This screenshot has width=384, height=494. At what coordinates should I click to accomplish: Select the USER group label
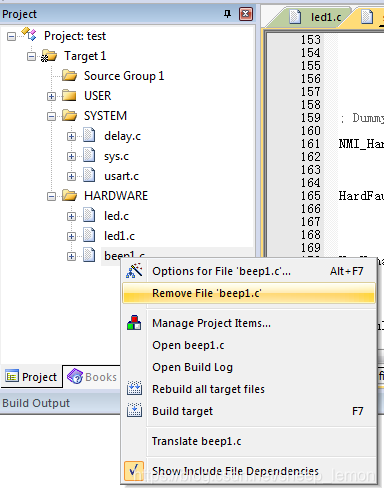[x=98, y=96]
